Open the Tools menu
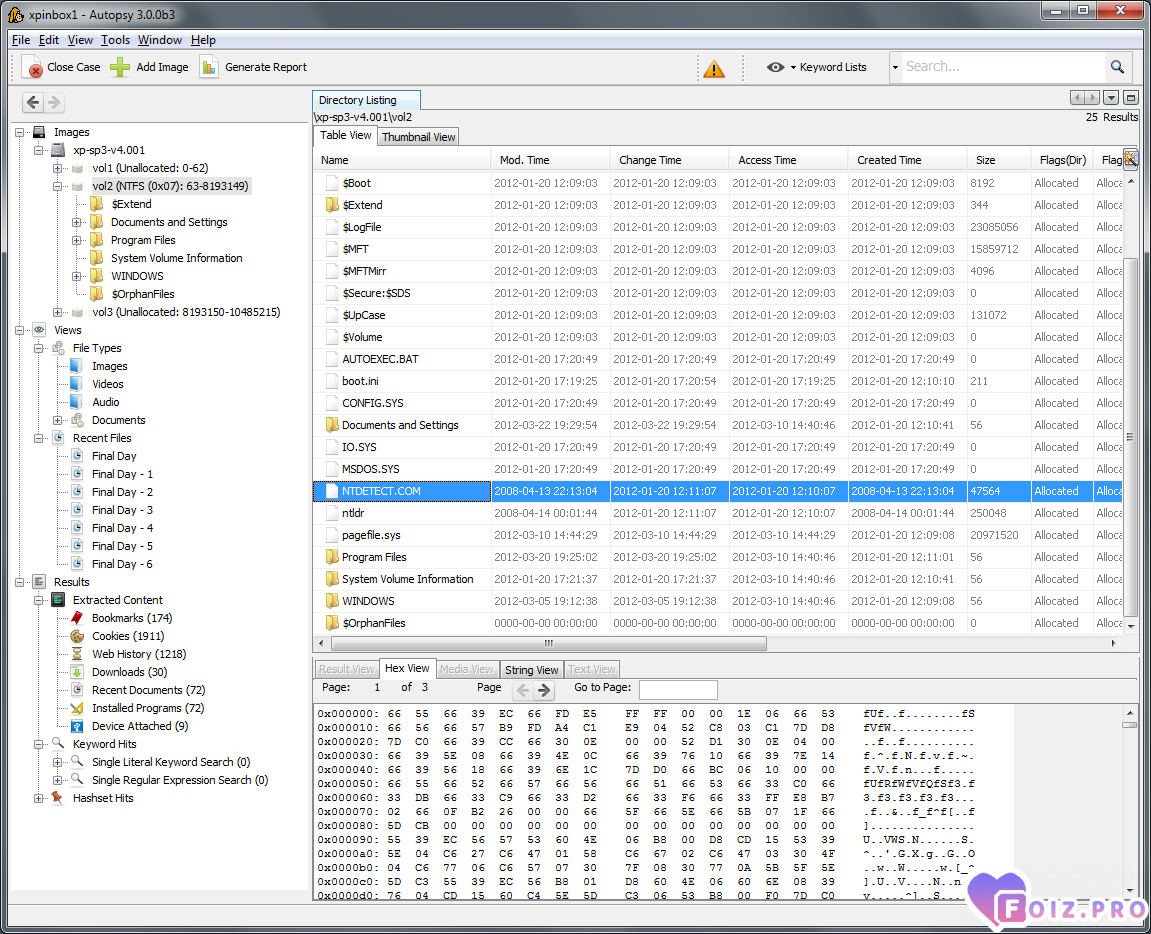1151x934 pixels. pyautogui.click(x=115, y=40)
